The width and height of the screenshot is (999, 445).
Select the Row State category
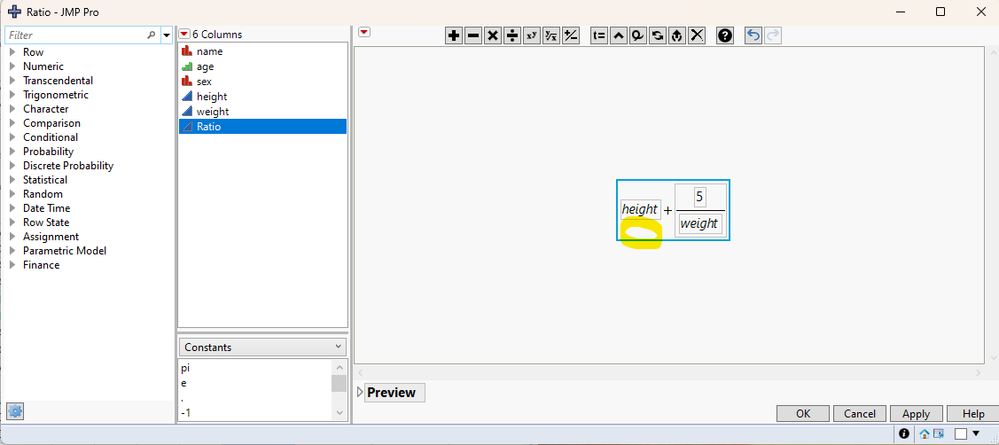(46, 222)
